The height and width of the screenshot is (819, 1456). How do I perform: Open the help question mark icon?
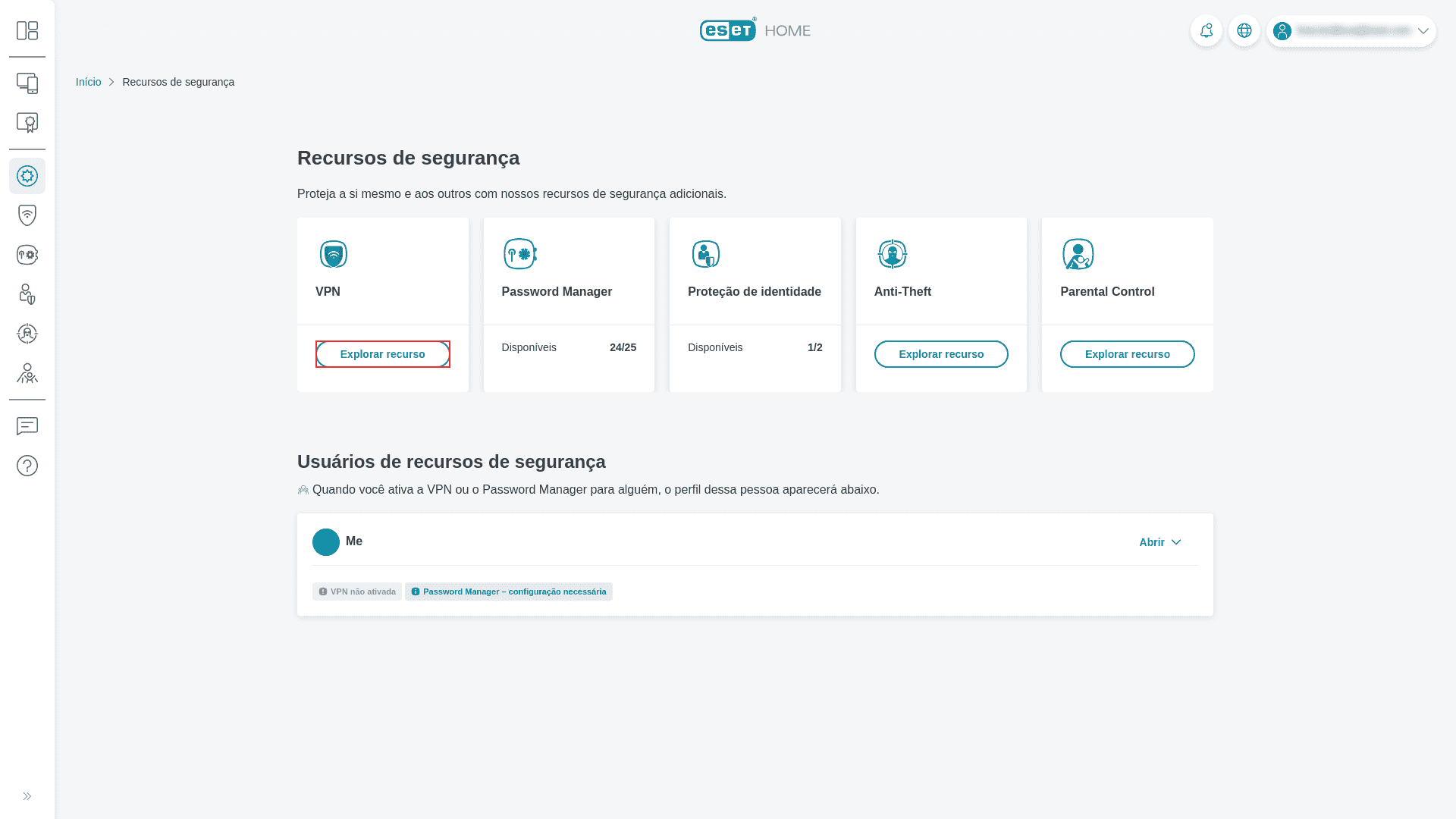[x=27, y=466]
